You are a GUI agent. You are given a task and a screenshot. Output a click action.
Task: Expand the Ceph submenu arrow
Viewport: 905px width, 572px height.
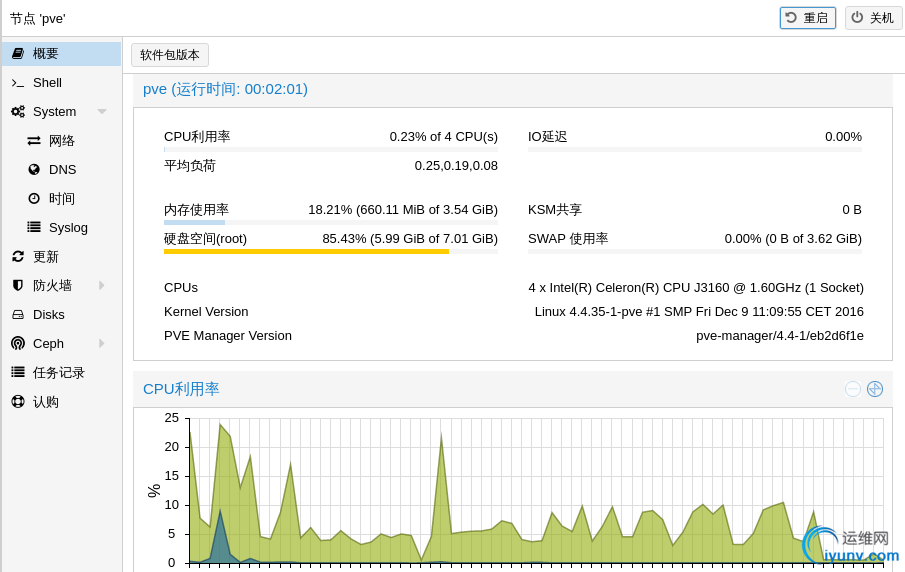[x=102, y=344]
